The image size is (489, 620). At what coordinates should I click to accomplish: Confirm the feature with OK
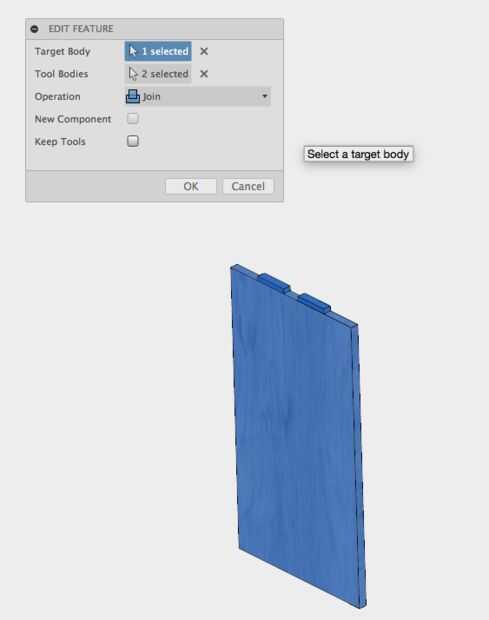point(191,186)
